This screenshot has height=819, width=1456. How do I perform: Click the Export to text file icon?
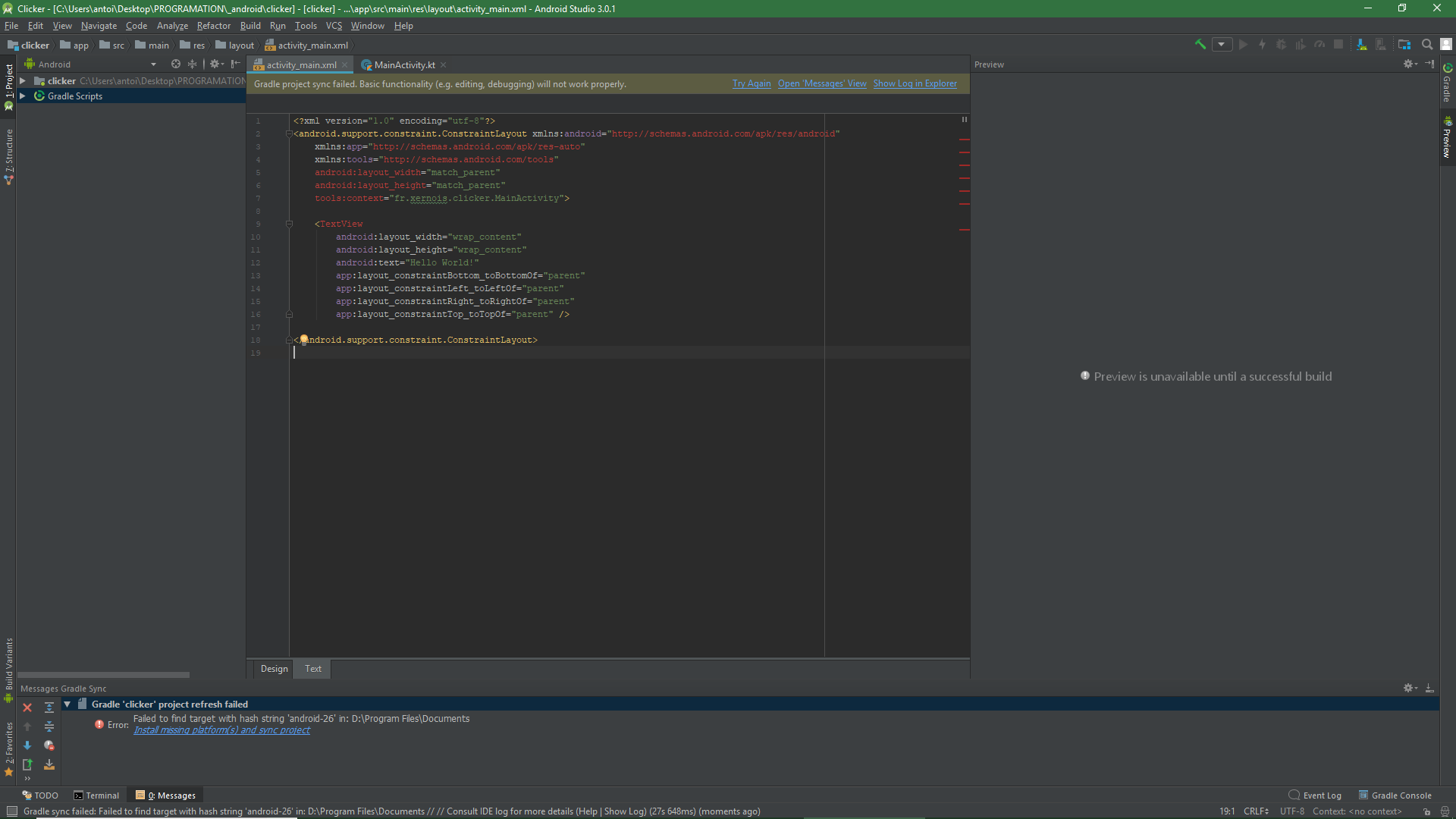27,764
